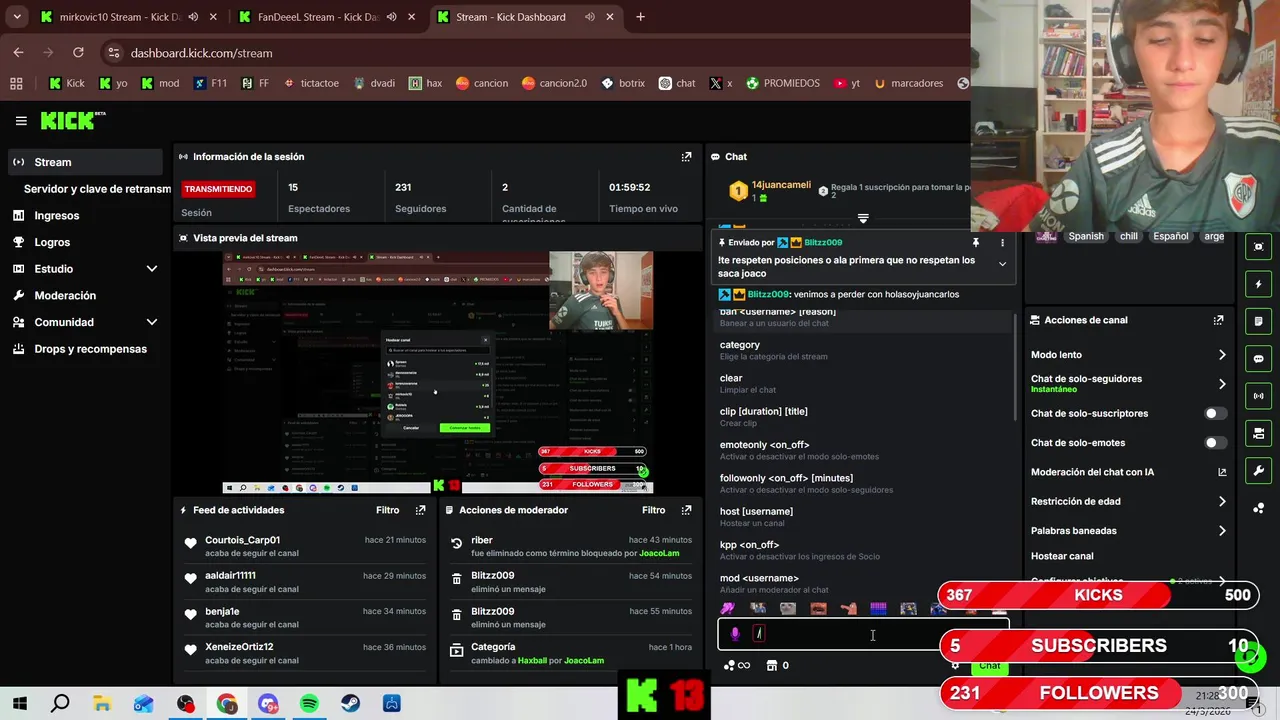
Task: Toggle Chat de solo-suscriptores switch
Action: tap(1215, 413)
